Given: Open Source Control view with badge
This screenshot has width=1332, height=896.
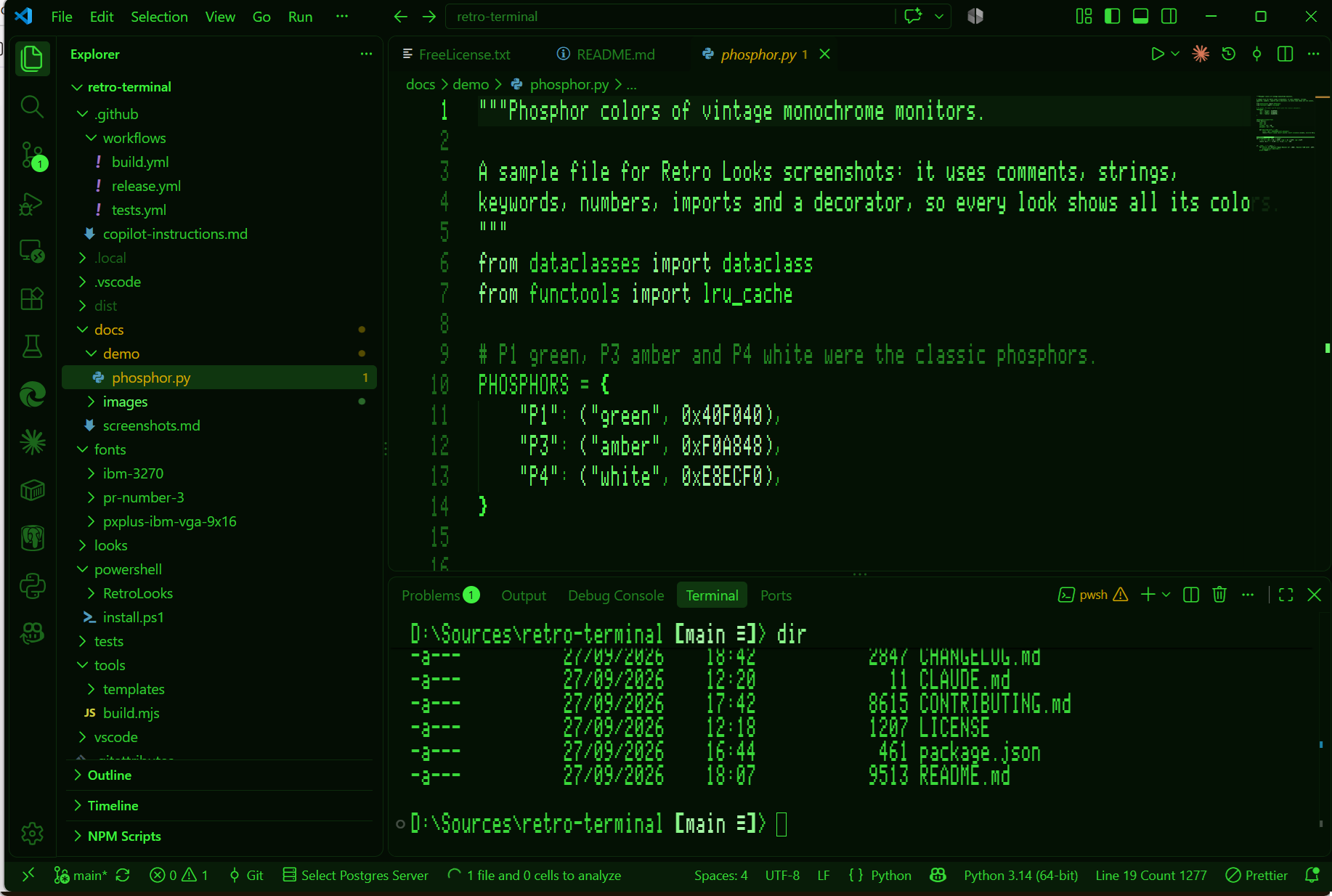Looking at the screenshot, I should click(32, 155).
